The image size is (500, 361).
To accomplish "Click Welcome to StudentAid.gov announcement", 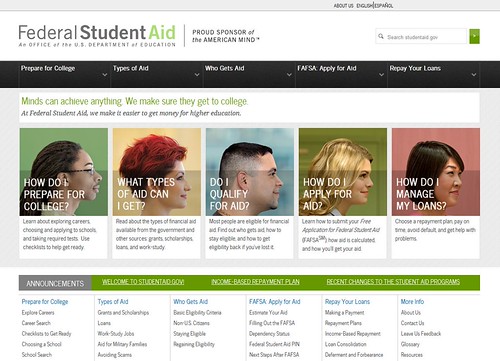I will tap(143, 282).
